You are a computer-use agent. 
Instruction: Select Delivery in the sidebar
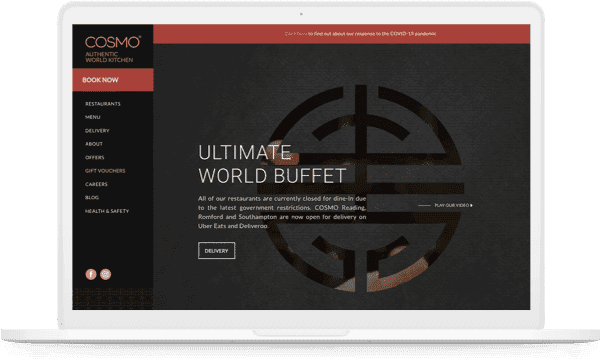pos(97,130)
